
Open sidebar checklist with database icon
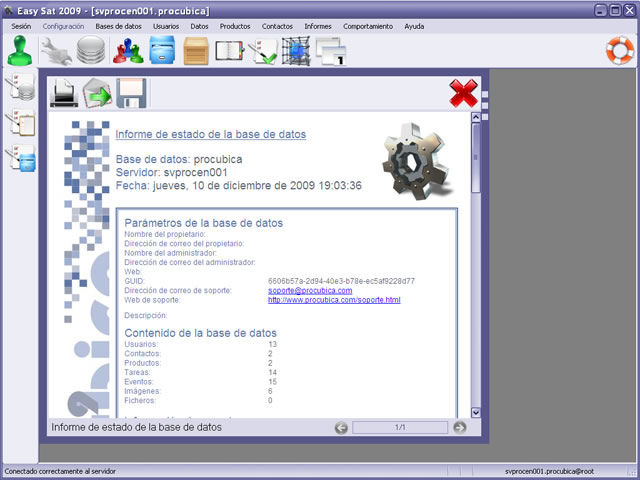(x=20, y=87)
